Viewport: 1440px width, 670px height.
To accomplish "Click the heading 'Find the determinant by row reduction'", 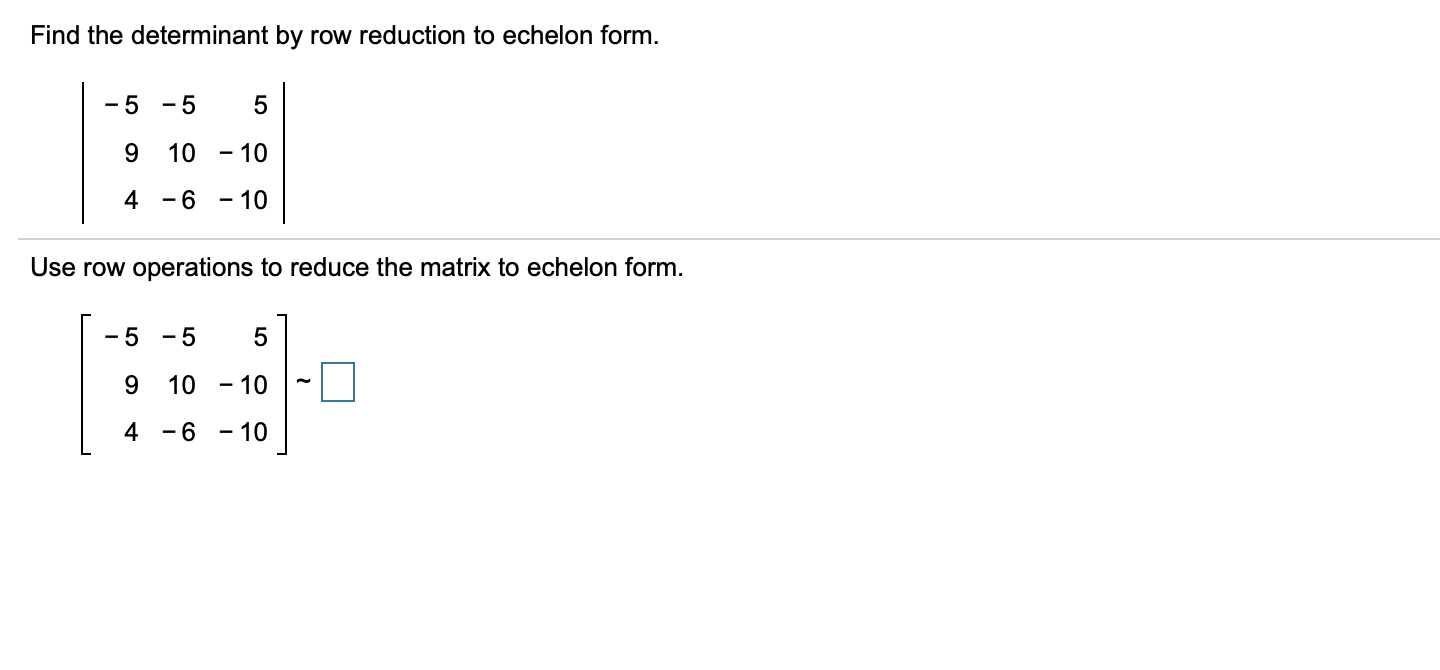I will coord(344,35).
